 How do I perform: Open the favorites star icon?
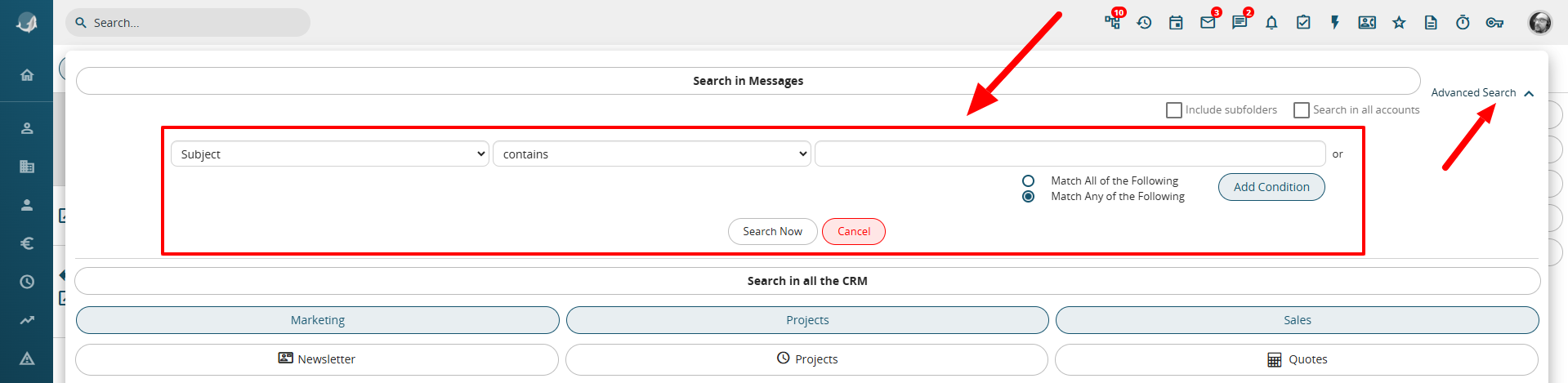1399,23
